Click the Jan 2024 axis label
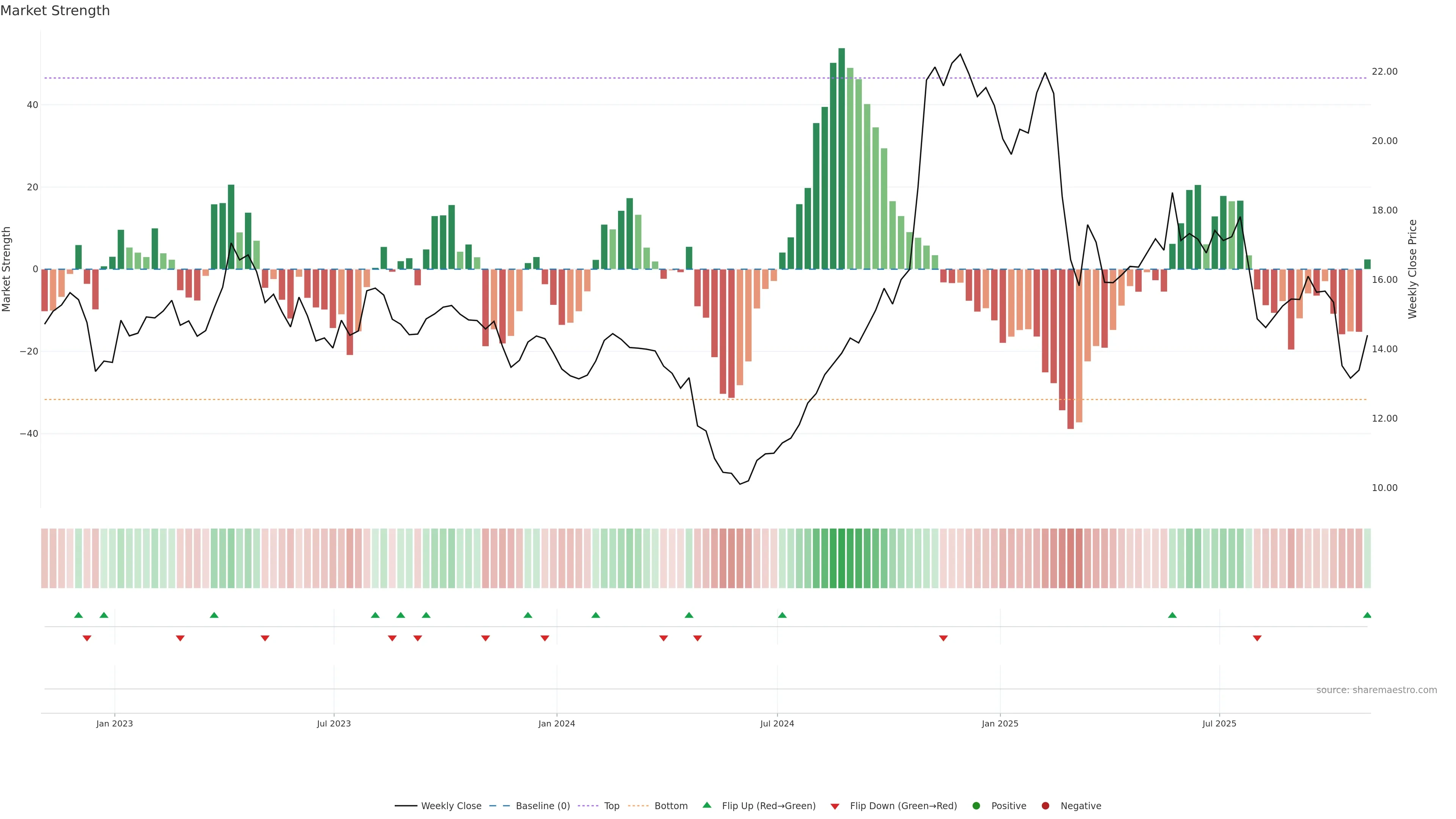The height and width of the screenshot is (819, 1456). click(556, 723)
